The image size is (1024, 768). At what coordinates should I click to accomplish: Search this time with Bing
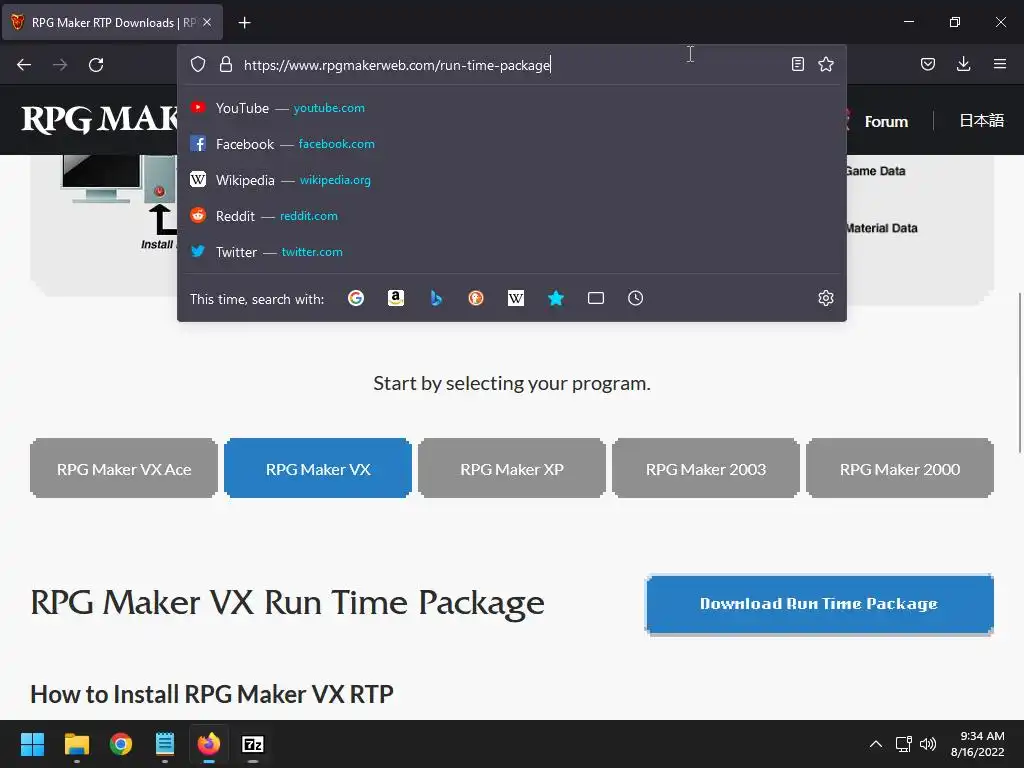tap(436, 298)
